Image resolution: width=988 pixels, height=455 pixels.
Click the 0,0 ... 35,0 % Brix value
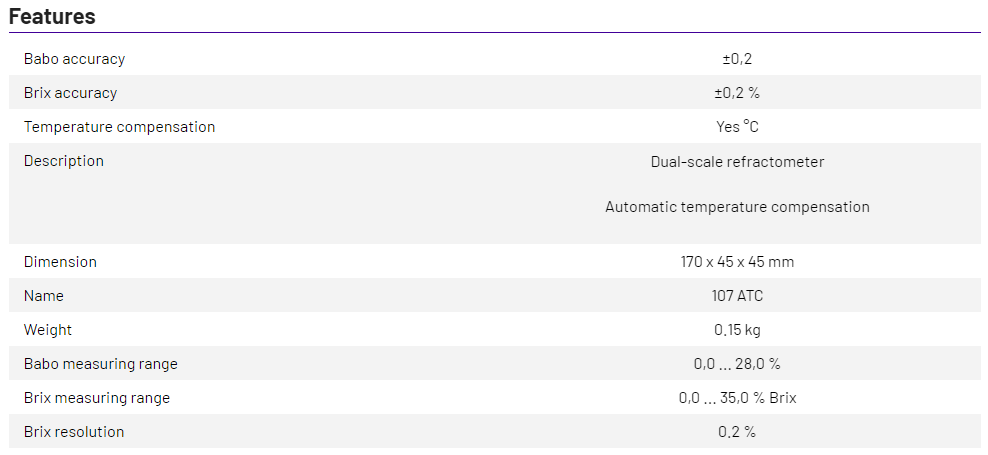click(737, 398)
